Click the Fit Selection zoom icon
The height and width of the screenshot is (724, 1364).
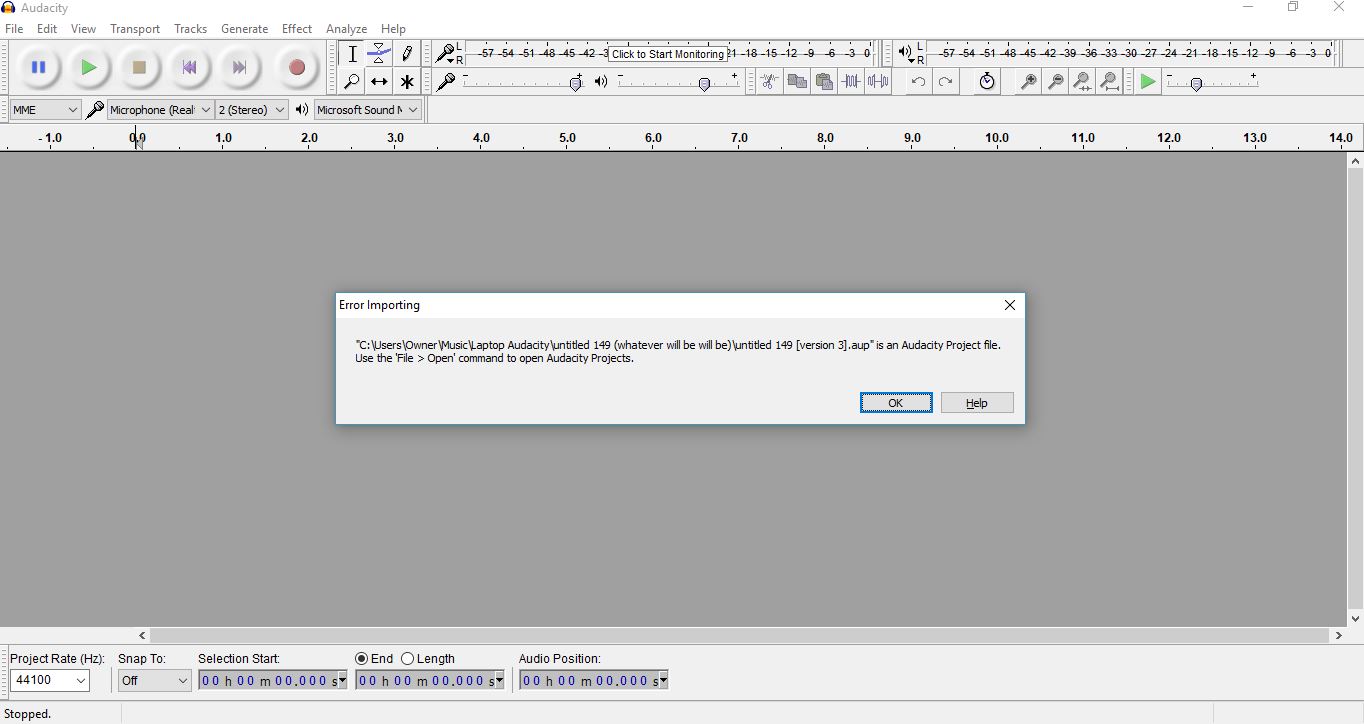coord(1082,82)
